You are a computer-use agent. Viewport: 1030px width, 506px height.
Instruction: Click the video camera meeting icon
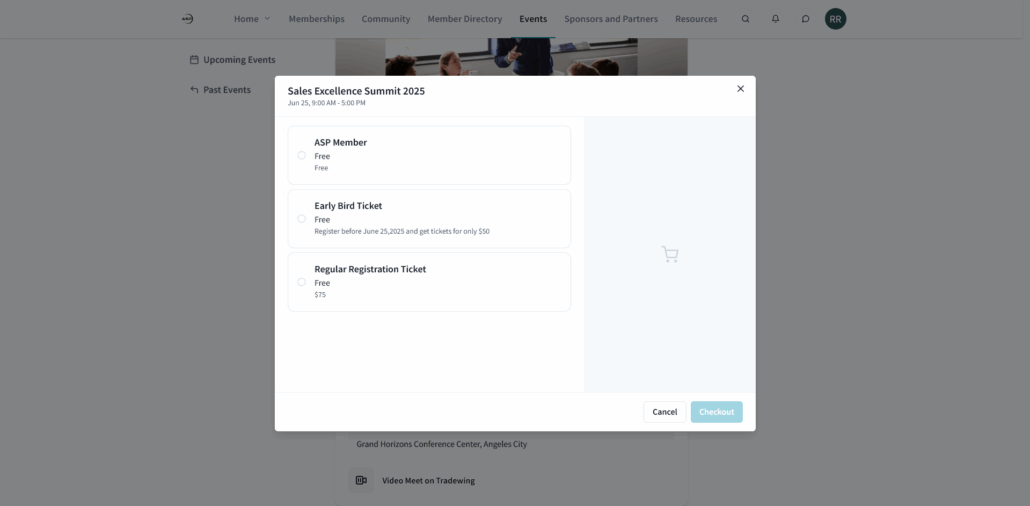[361, 481]
